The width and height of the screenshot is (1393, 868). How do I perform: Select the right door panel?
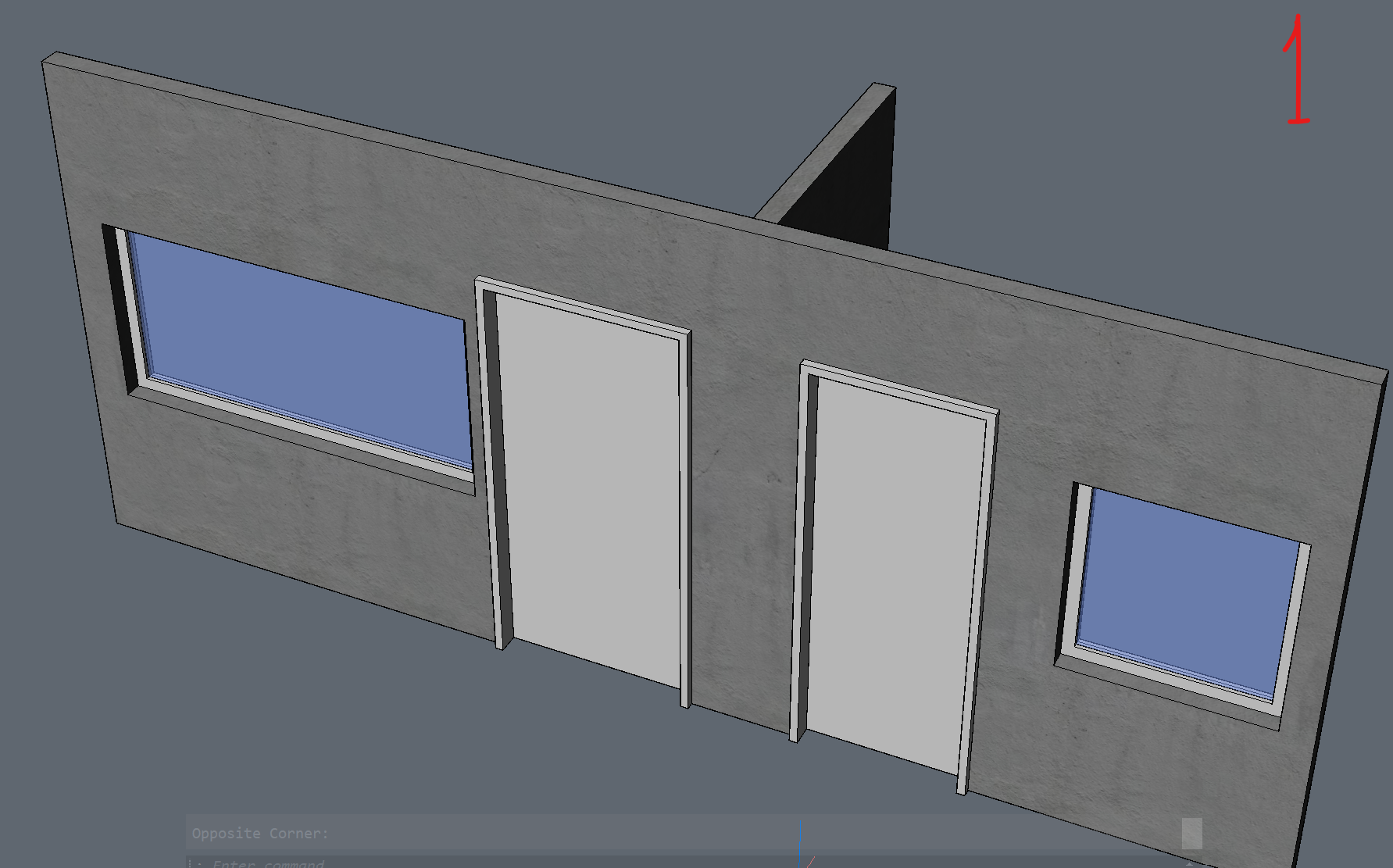coord(895,574)
